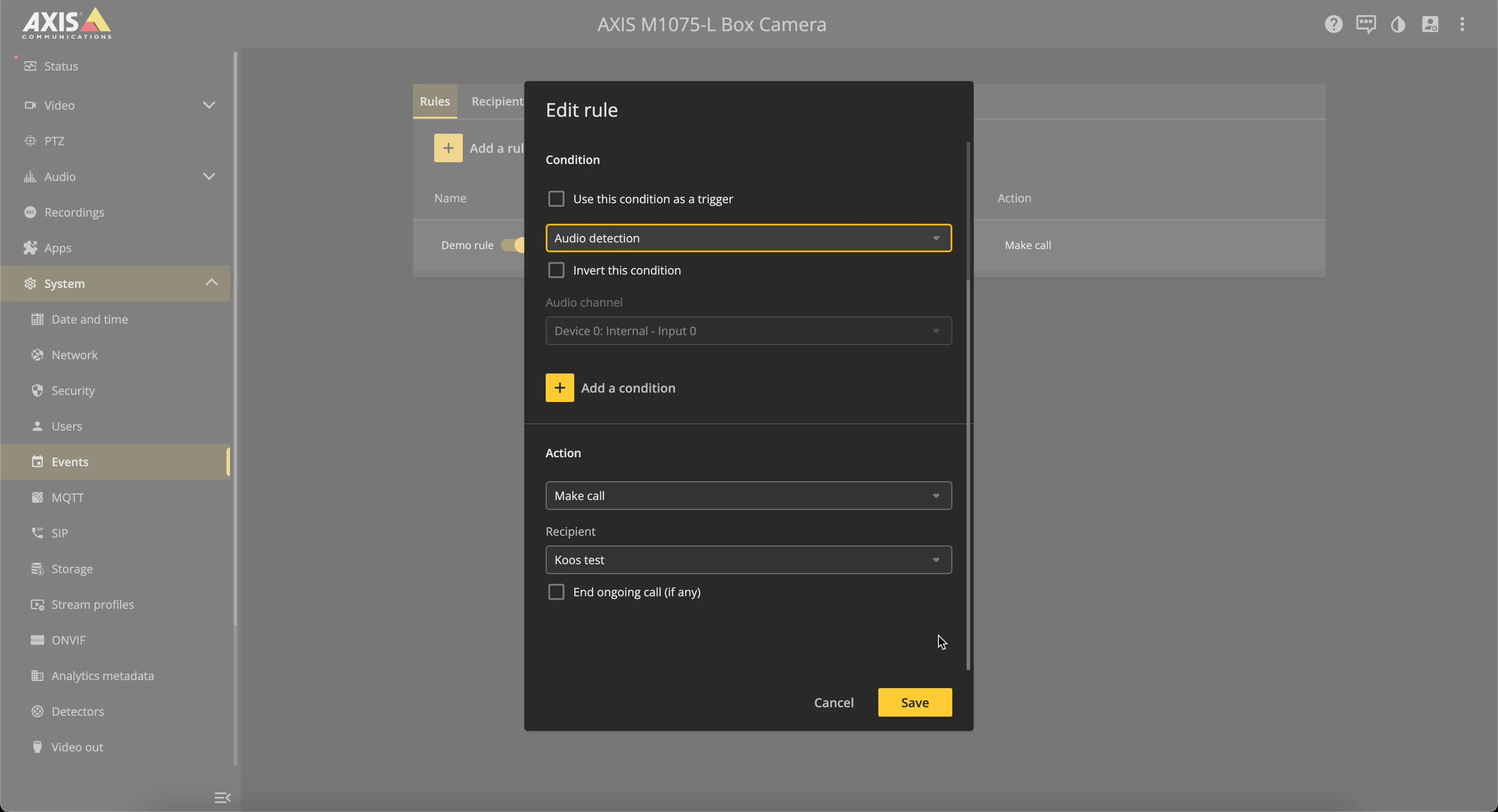Expand the Video sidebar section
1498x812 pixels.
pos(209,105)
